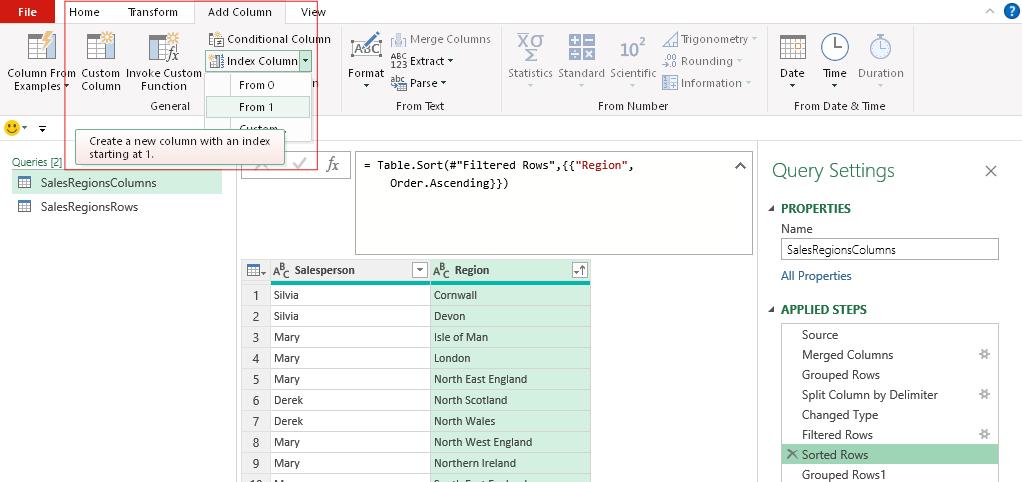Collapse the PROPERTIES section

(x=772, y=208)
